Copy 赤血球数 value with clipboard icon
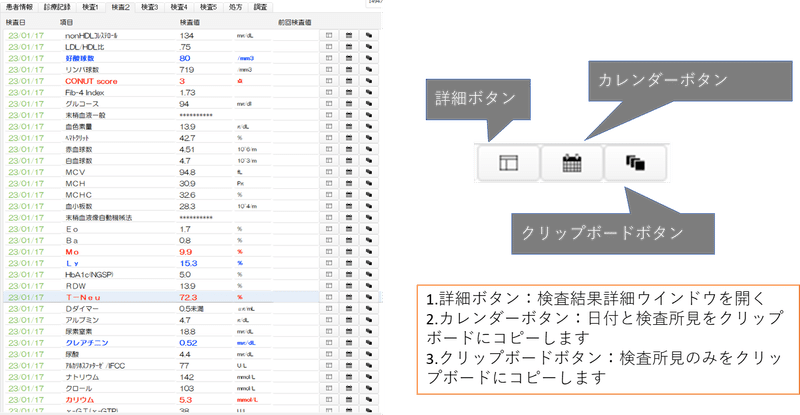The width and height of the screenshot is (800, 415). coord(369,149)
